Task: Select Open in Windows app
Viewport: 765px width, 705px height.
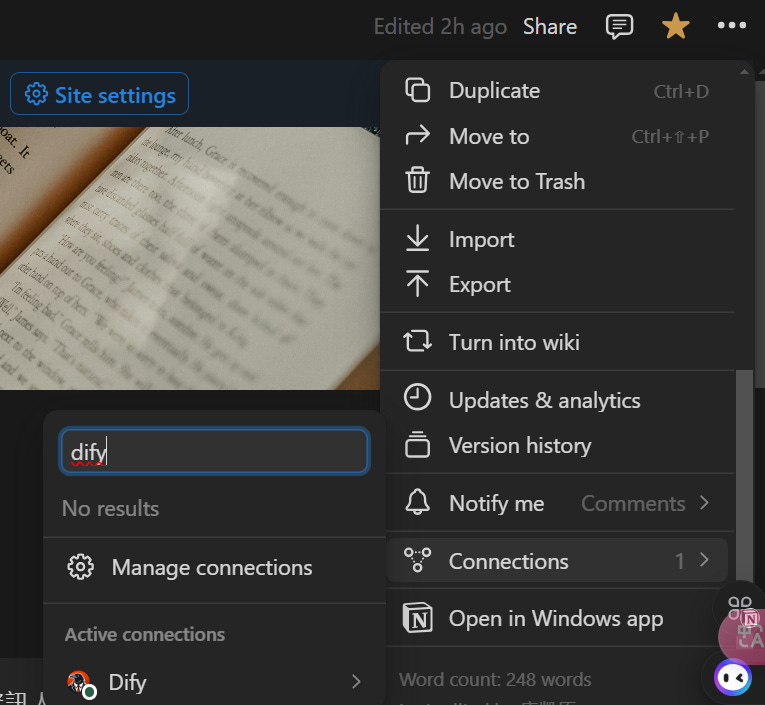Action: (x=557, y=618)
